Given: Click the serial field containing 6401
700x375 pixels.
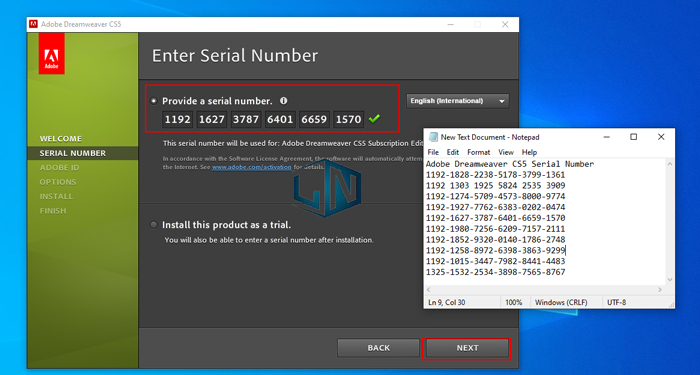Looking at the screenshot, I should 280,119.
